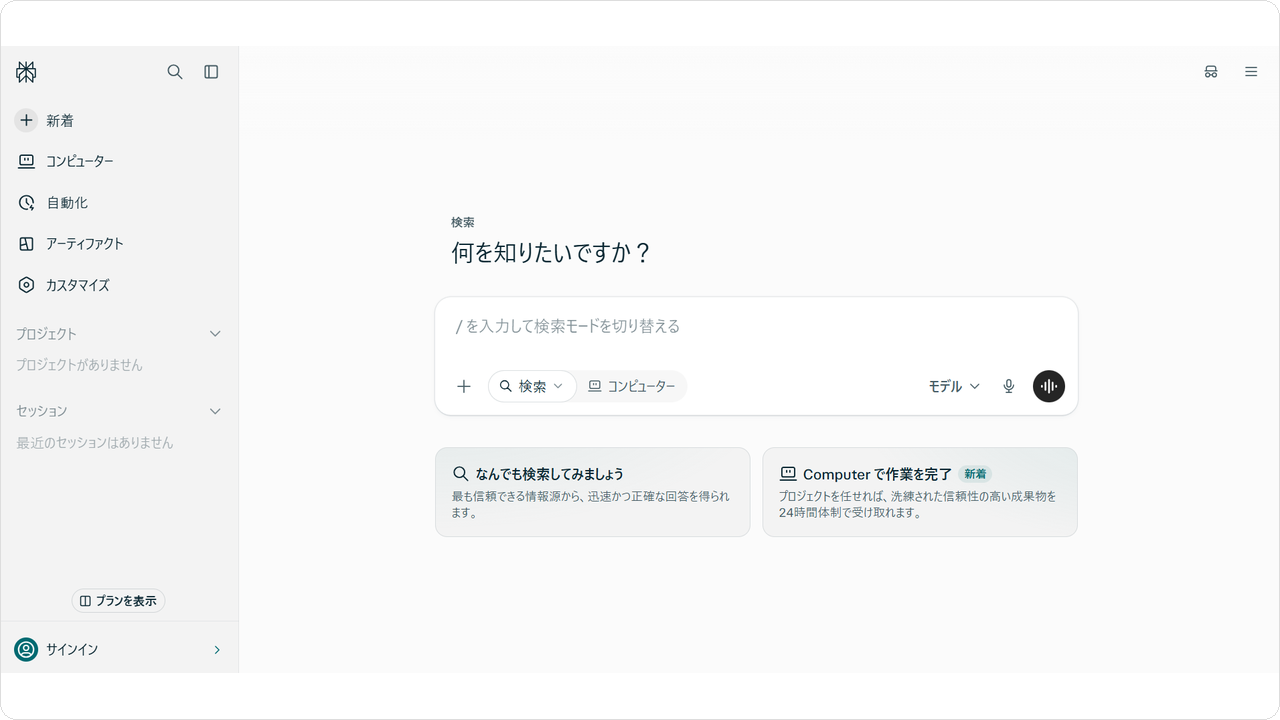Viewport: 1280px width, 720px height.
Task: Collapse the セッション section chevron
Action: pos(215,411)
